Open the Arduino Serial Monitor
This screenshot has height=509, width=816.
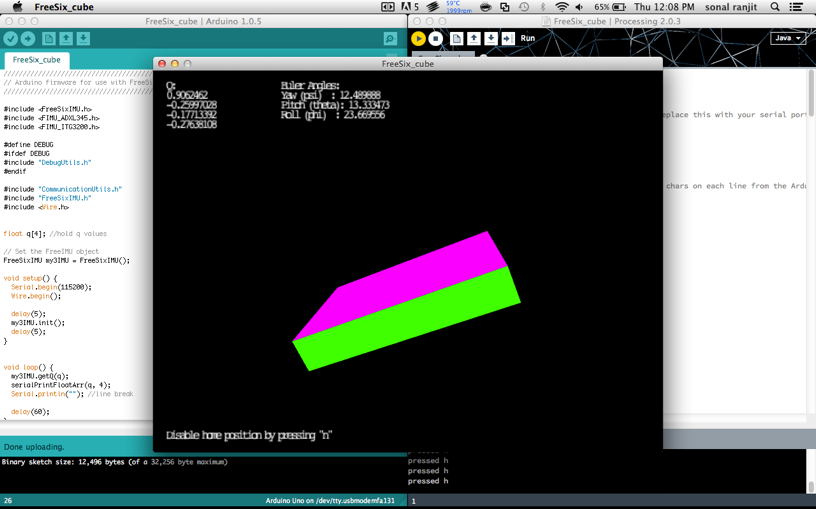pyautogui.click(x=390, y=39)
